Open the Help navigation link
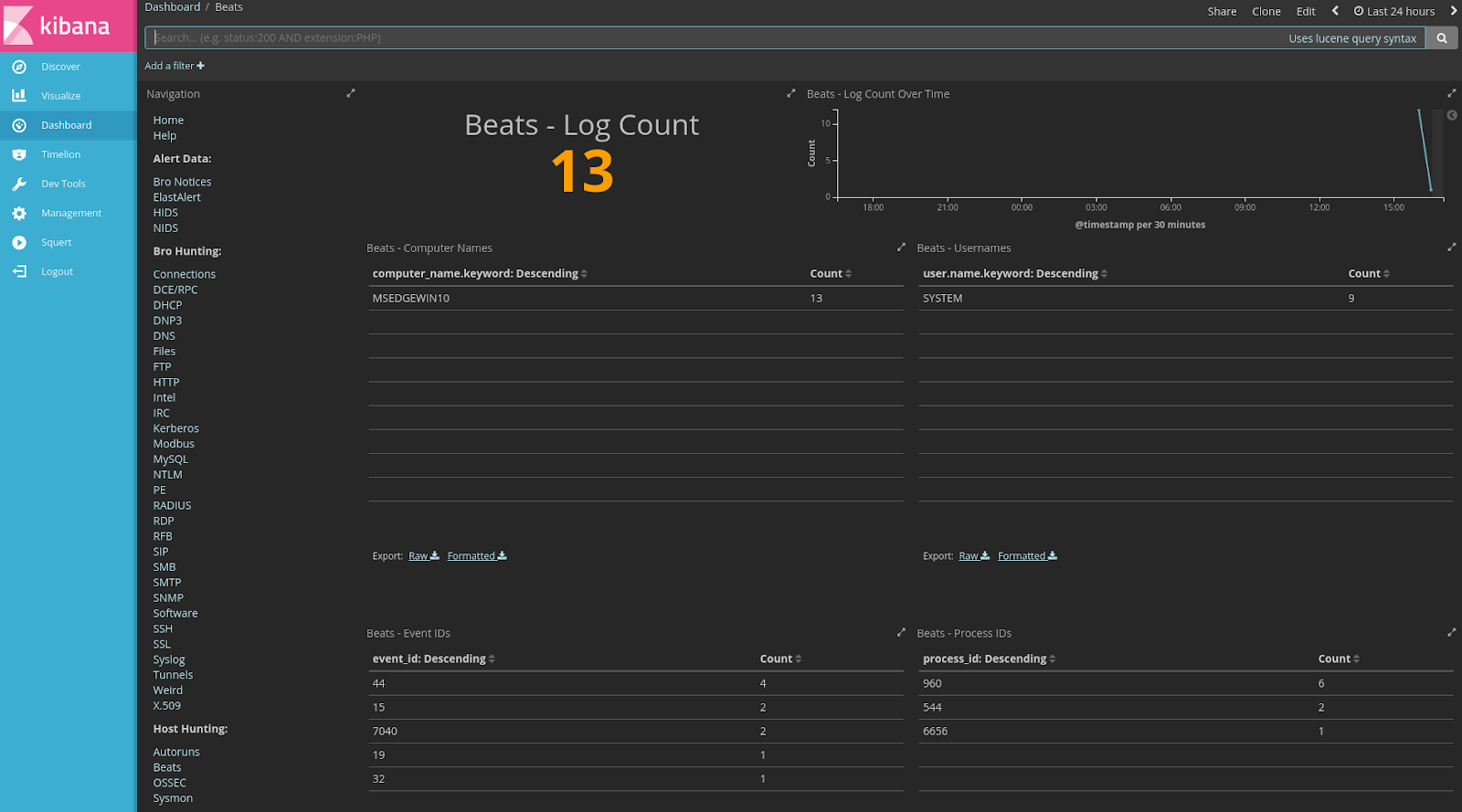Image resolution: width=1462 pixels, height=812 pixels. coord(164,136)
